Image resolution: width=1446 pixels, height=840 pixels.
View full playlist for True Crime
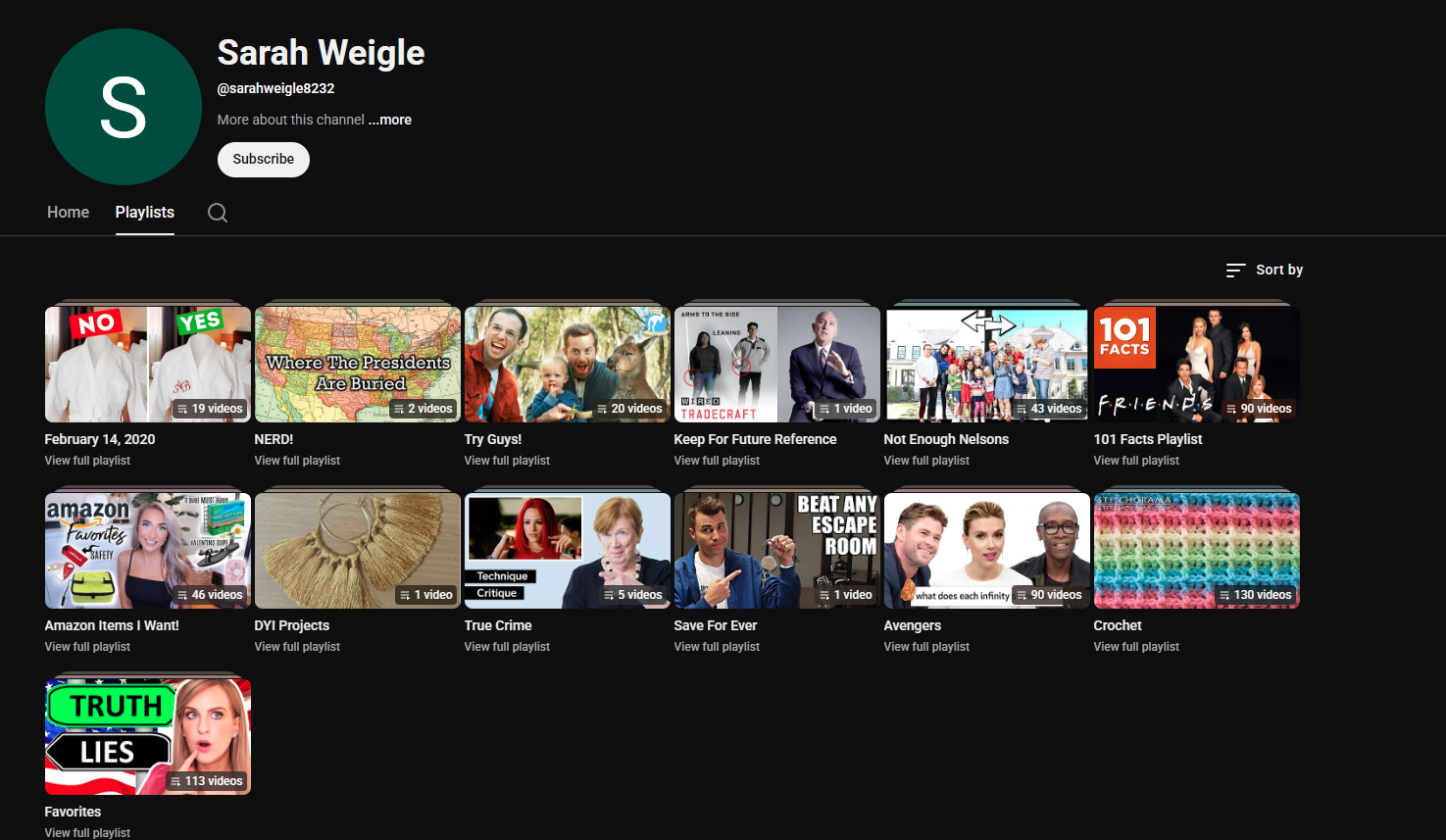tap(507, 647)
